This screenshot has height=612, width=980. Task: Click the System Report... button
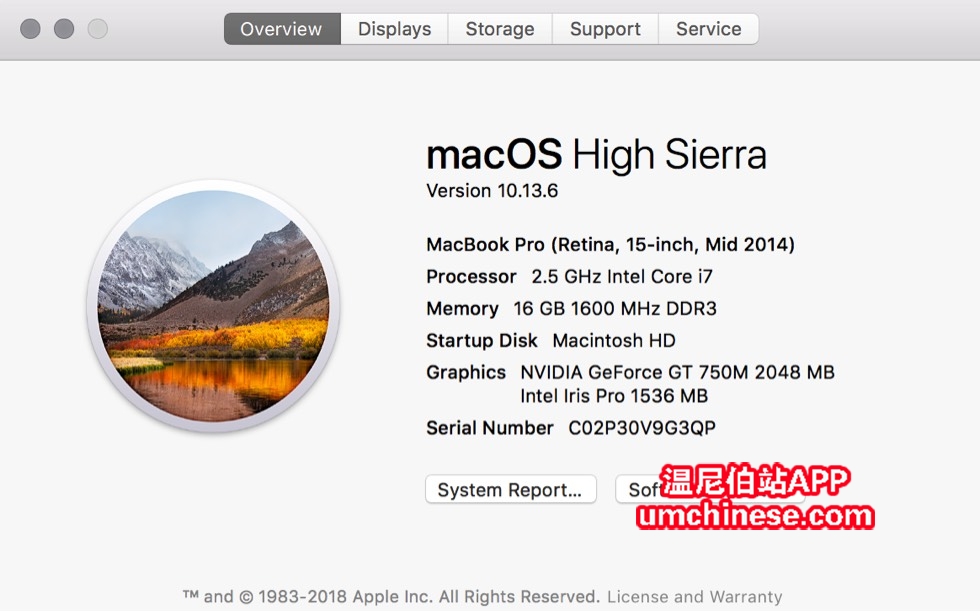pos(511,489)
